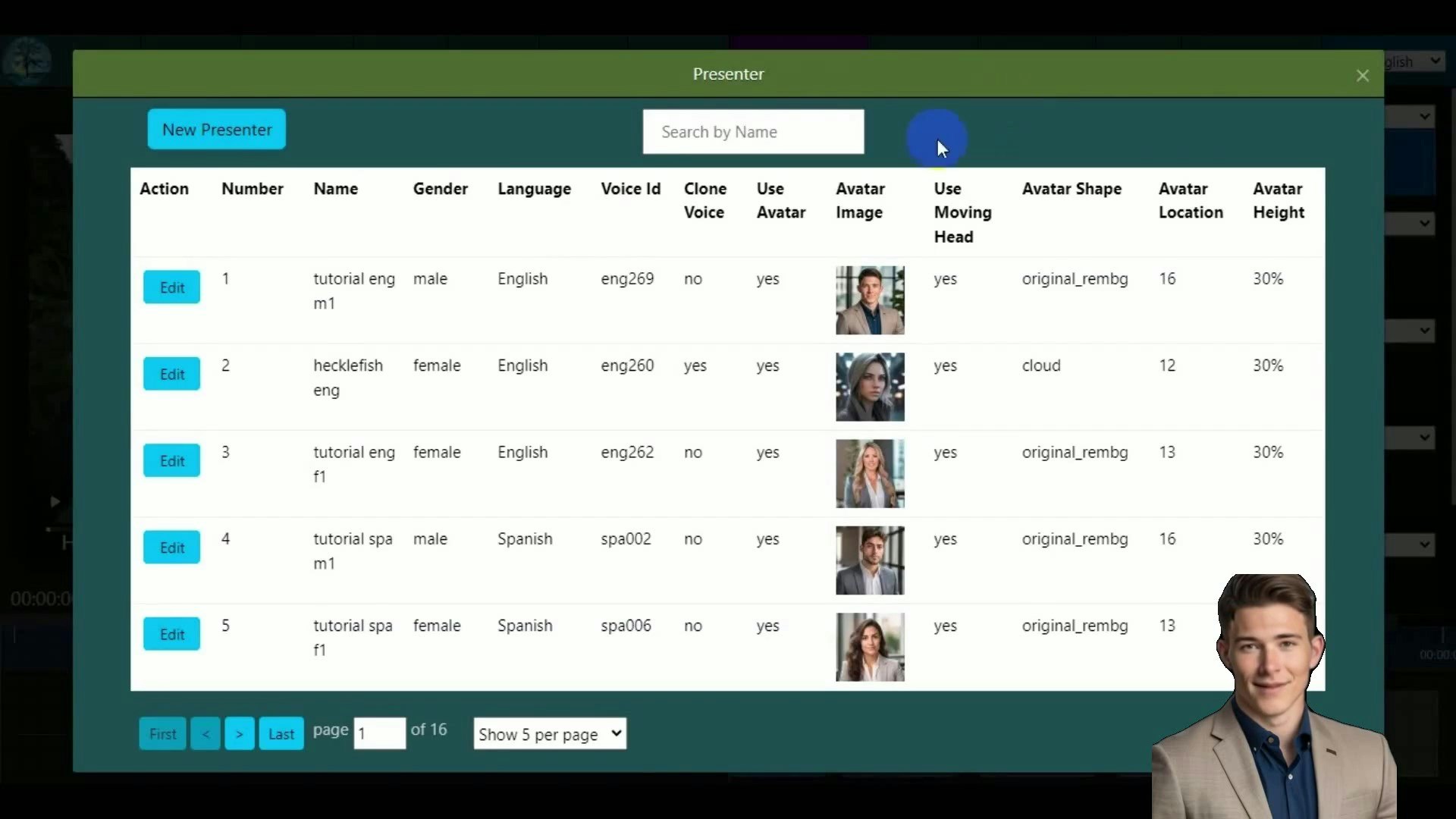This screenshot has height=819, width=1456.
Task: Edit presenter tutorial spa f1
Action: 171,634
